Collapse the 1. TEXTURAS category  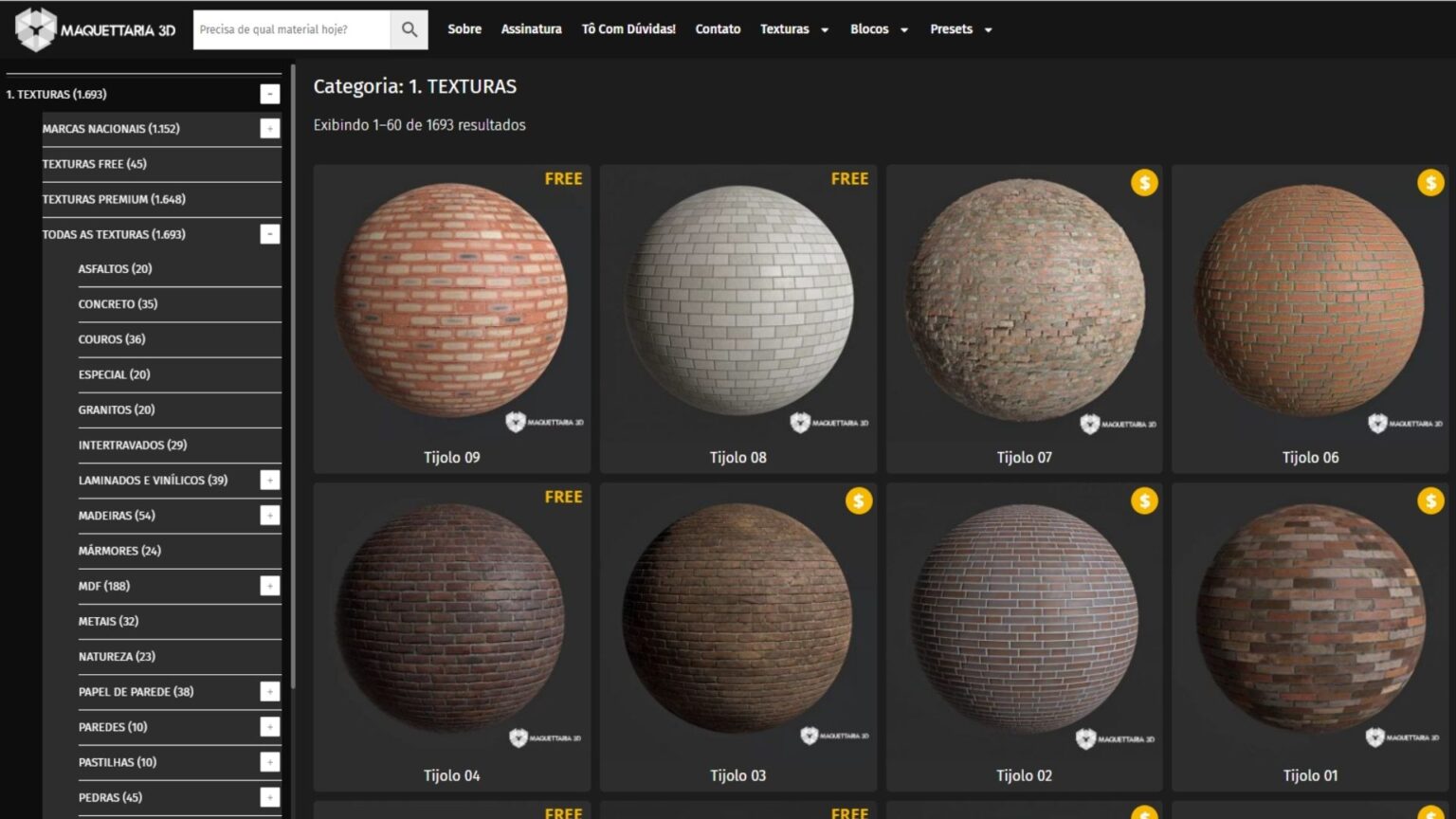pyautogui.click(x=270, y=94)
